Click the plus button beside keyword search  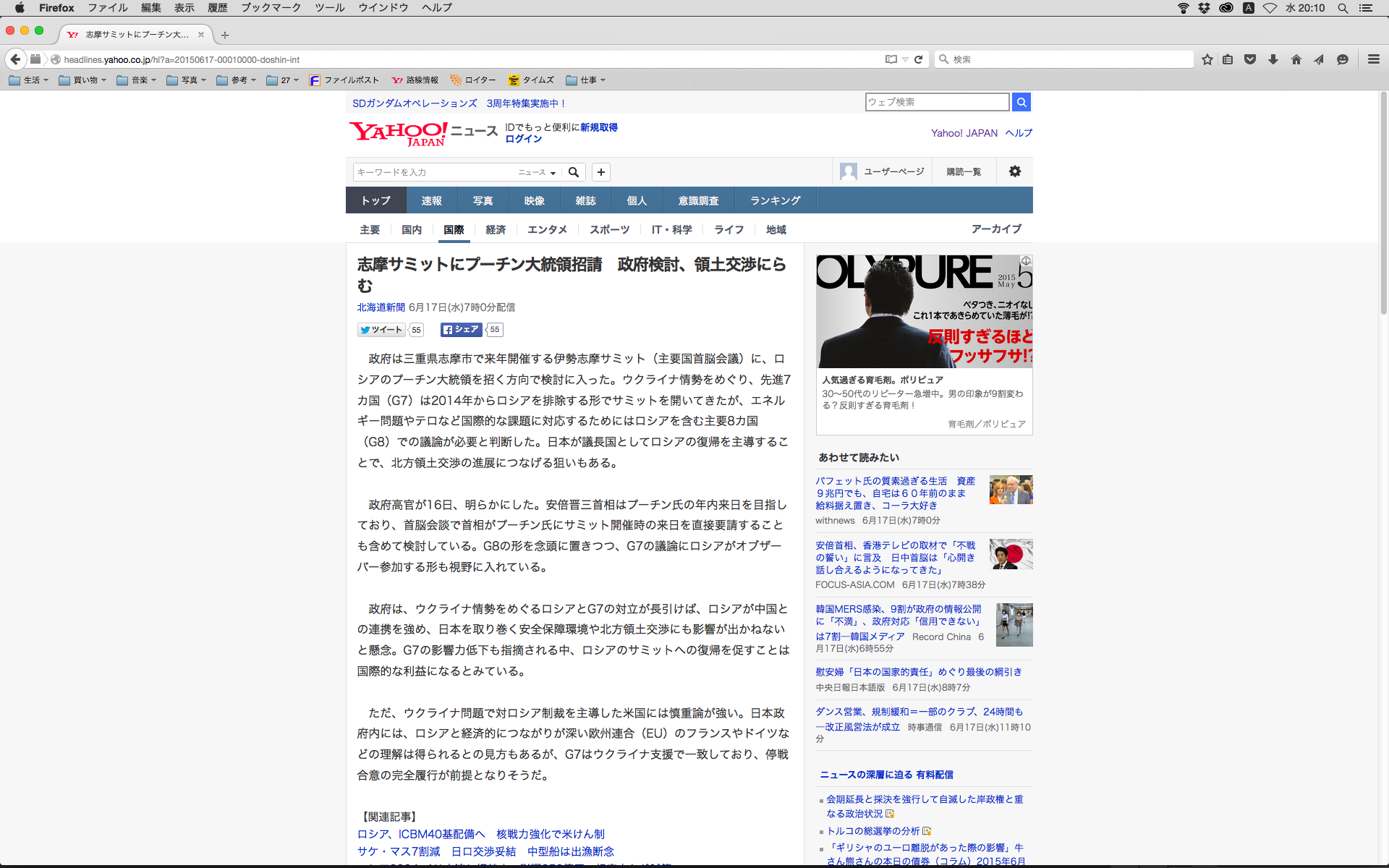pos(600,172)
